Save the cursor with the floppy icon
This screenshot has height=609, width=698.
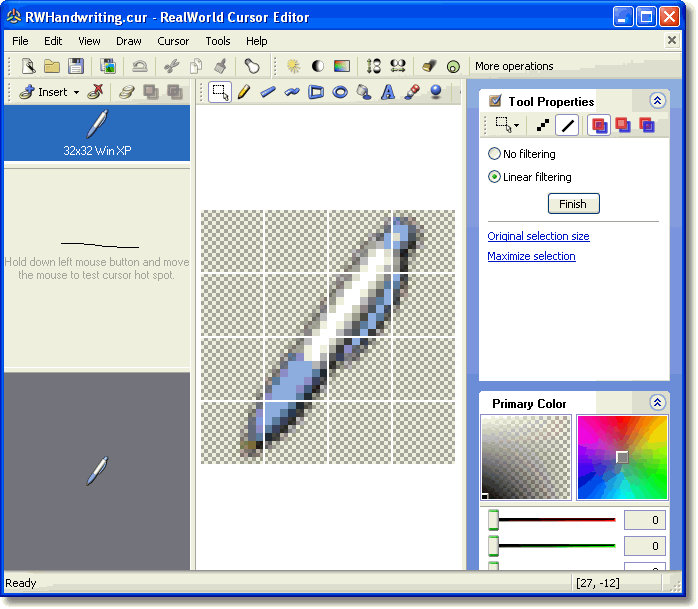tap(76, 66)
